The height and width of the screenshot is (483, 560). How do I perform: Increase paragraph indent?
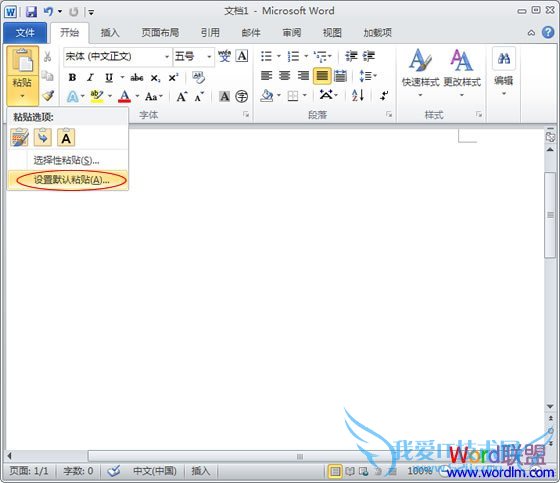point(369,56)
